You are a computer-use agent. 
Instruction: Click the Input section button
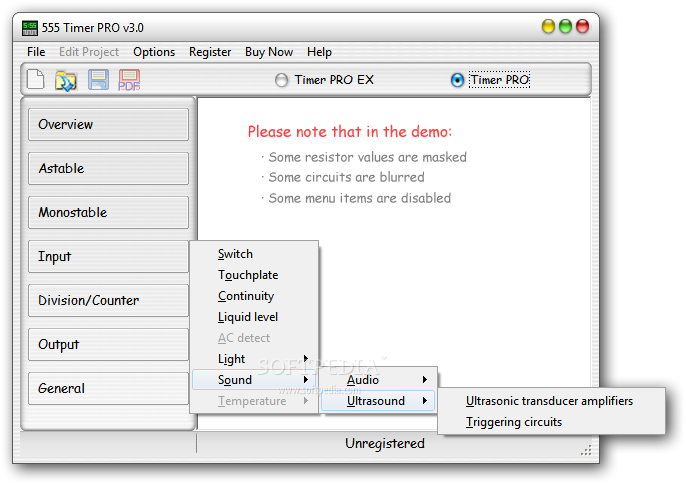click(108, 256)
